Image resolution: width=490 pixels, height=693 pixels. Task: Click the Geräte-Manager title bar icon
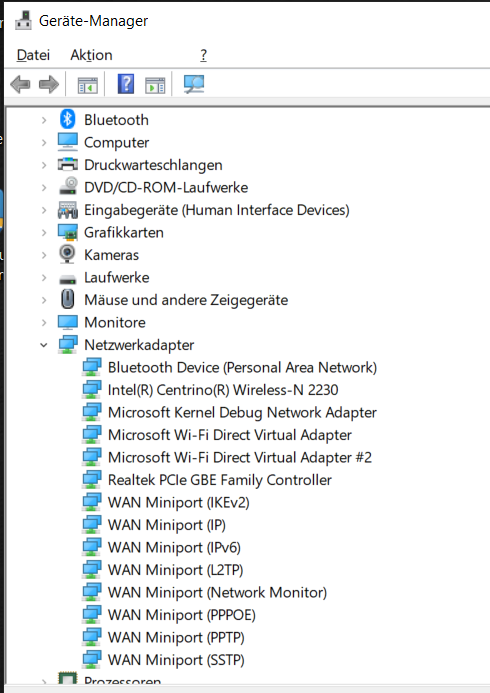pyautogui.click(x=23, y=20)
